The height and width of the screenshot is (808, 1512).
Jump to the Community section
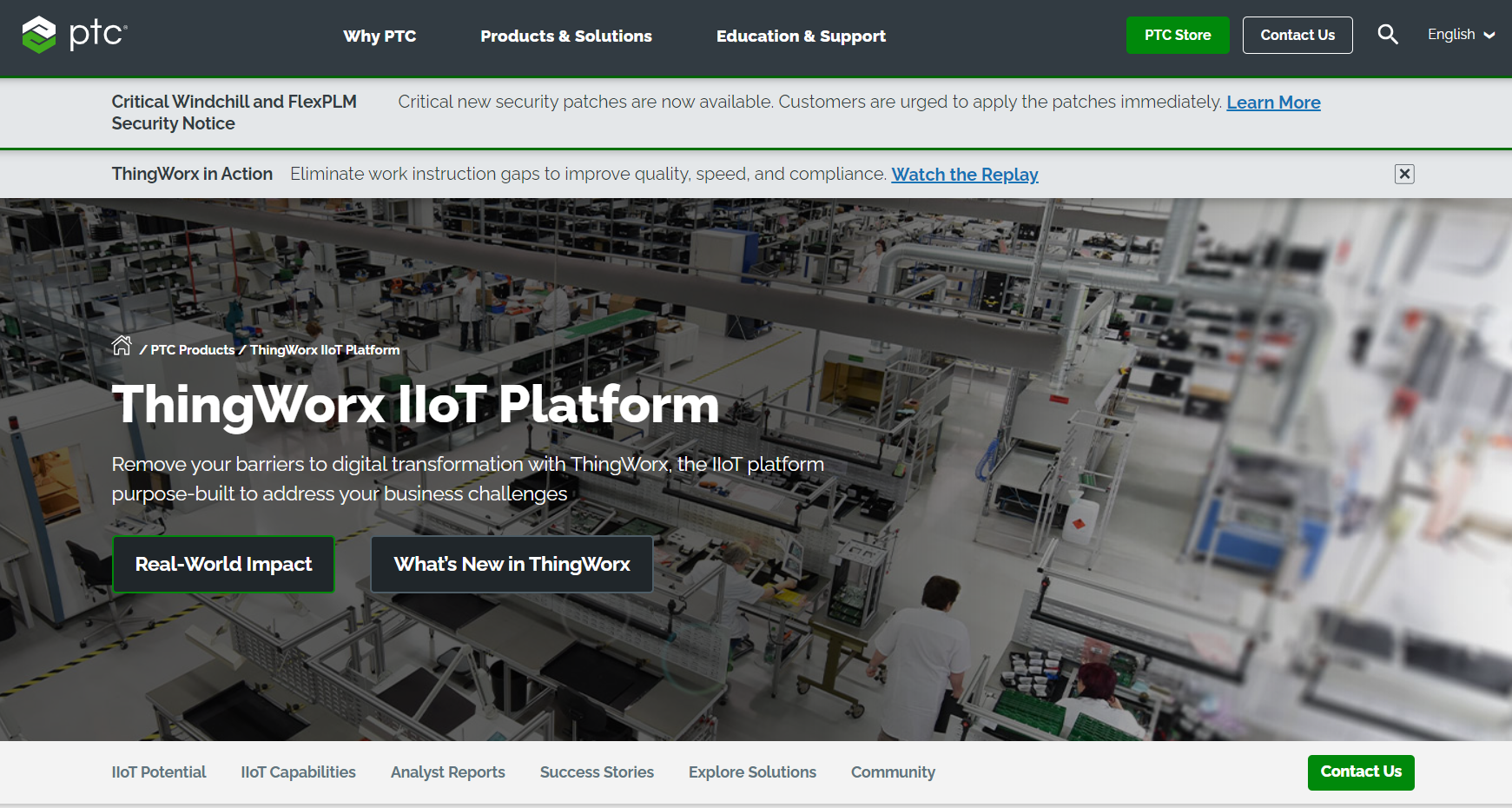893,772
